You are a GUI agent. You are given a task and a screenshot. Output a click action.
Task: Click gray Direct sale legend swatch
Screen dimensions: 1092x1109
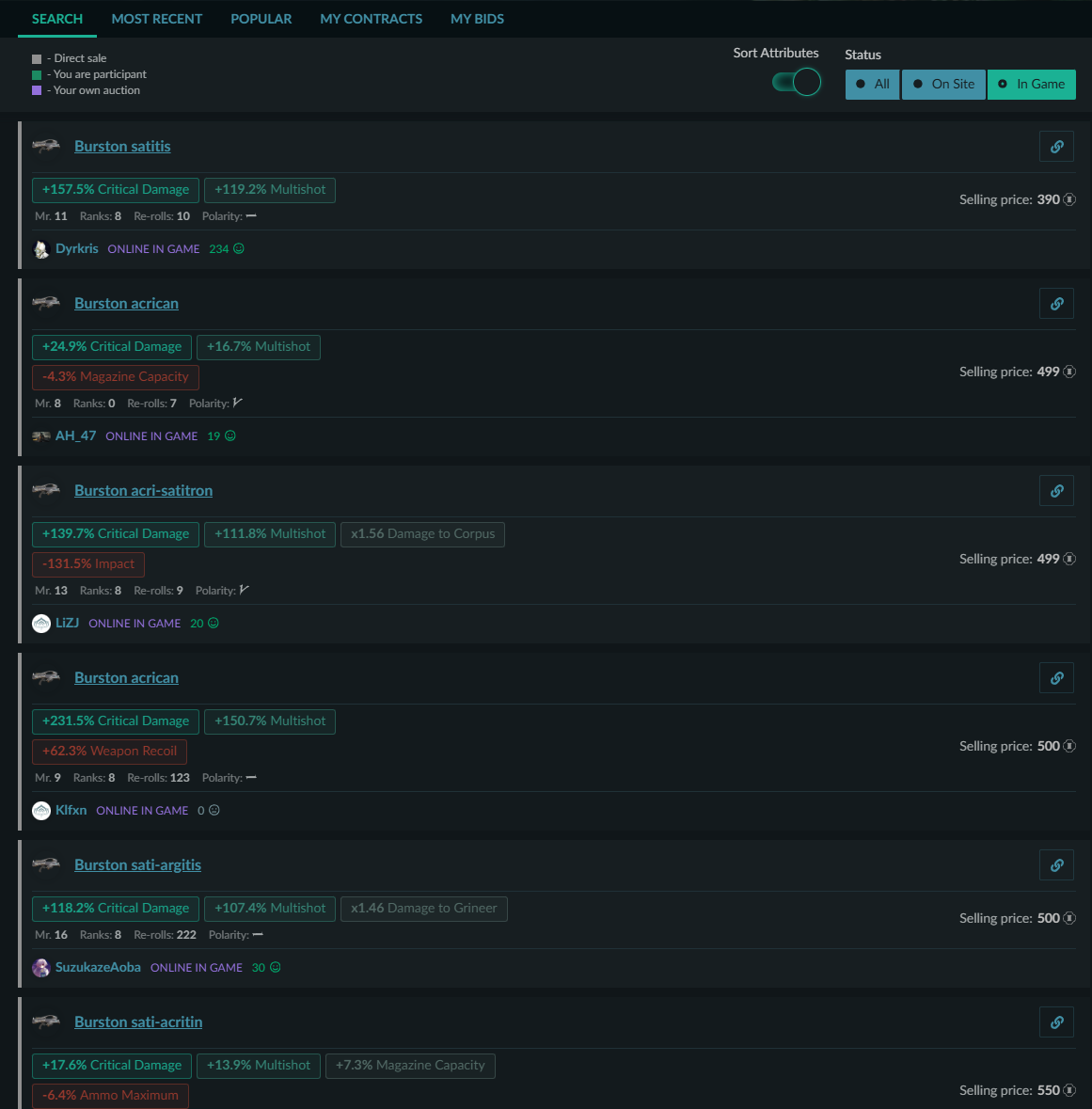[37, 58]
